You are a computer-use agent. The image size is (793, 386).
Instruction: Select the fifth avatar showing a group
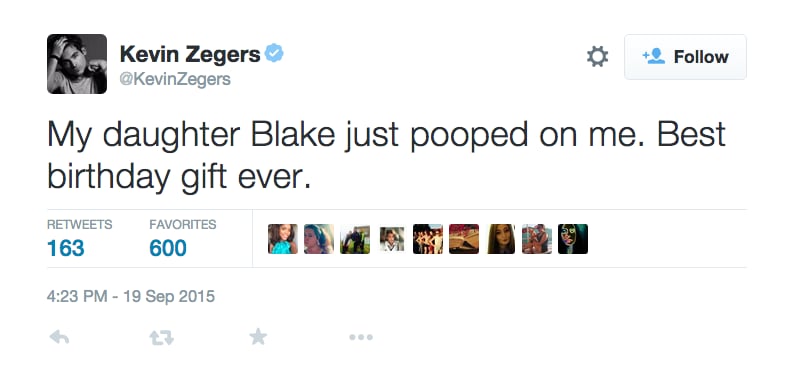click(x=428, y=239)
